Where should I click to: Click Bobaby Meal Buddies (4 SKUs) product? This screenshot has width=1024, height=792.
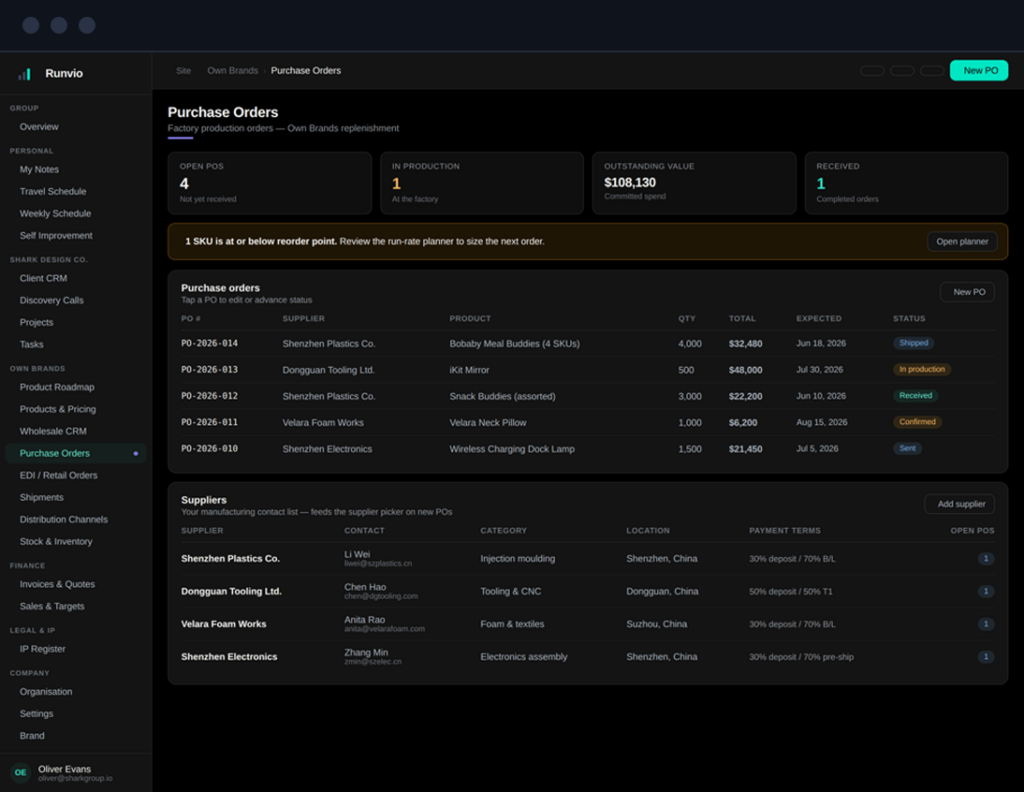(514, 343)
